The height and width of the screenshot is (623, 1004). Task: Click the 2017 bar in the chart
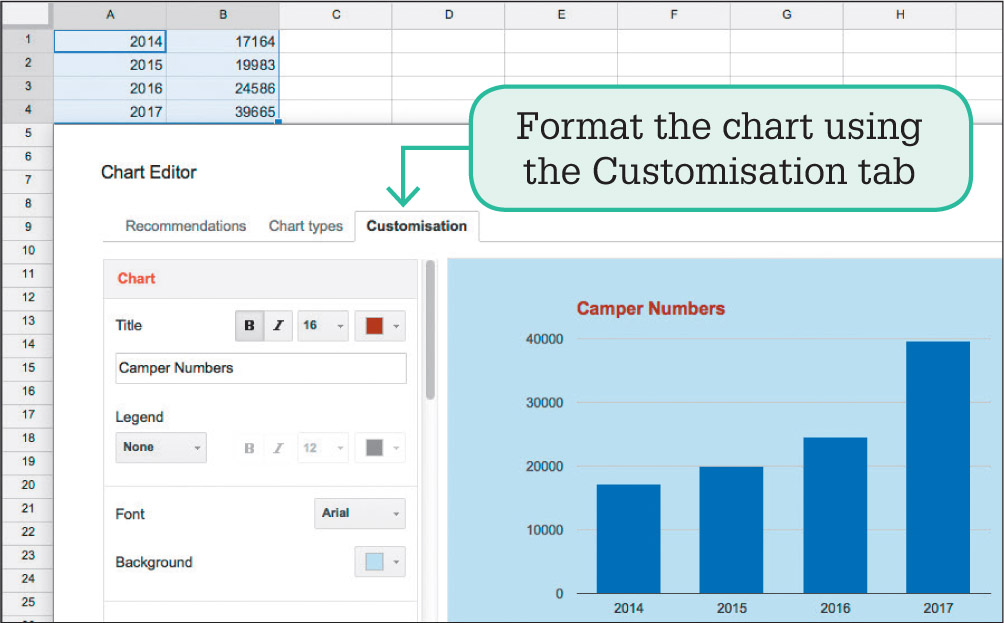click(x=938, y=467)
